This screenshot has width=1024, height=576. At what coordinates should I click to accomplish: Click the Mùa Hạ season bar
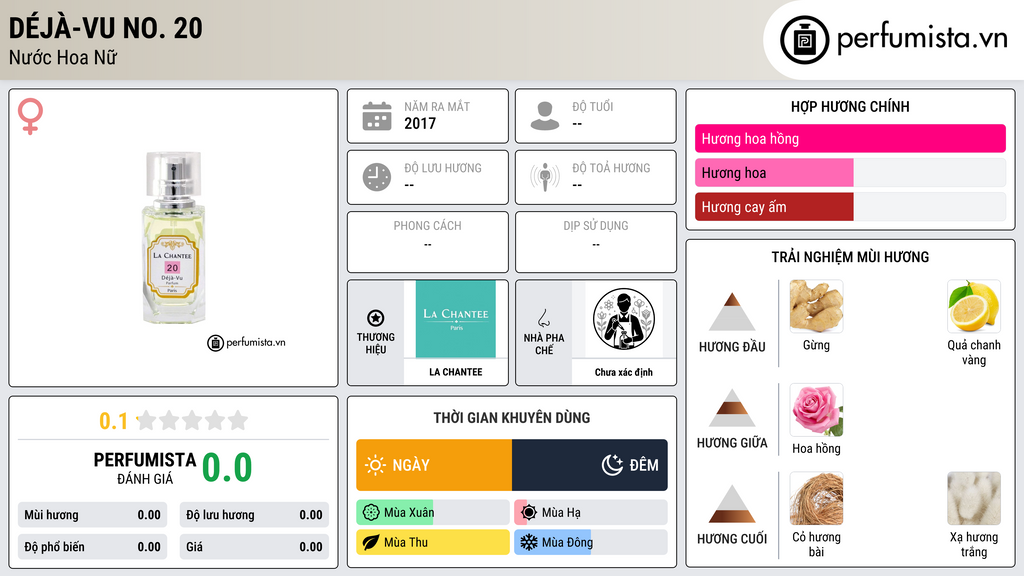591,513
